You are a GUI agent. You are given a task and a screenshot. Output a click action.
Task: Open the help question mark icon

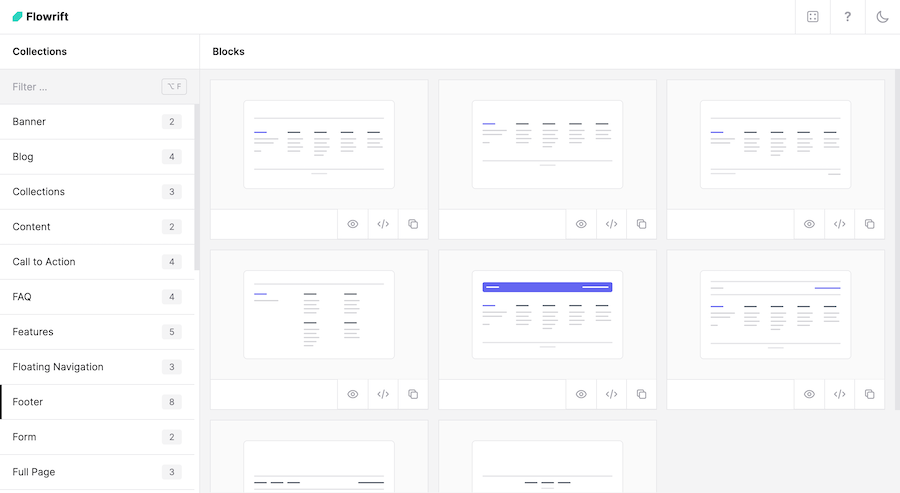point(848,17)
